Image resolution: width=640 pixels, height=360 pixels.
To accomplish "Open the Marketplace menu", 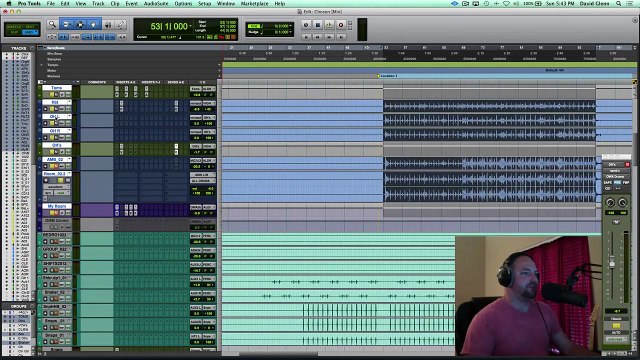I will click(255, 3).
